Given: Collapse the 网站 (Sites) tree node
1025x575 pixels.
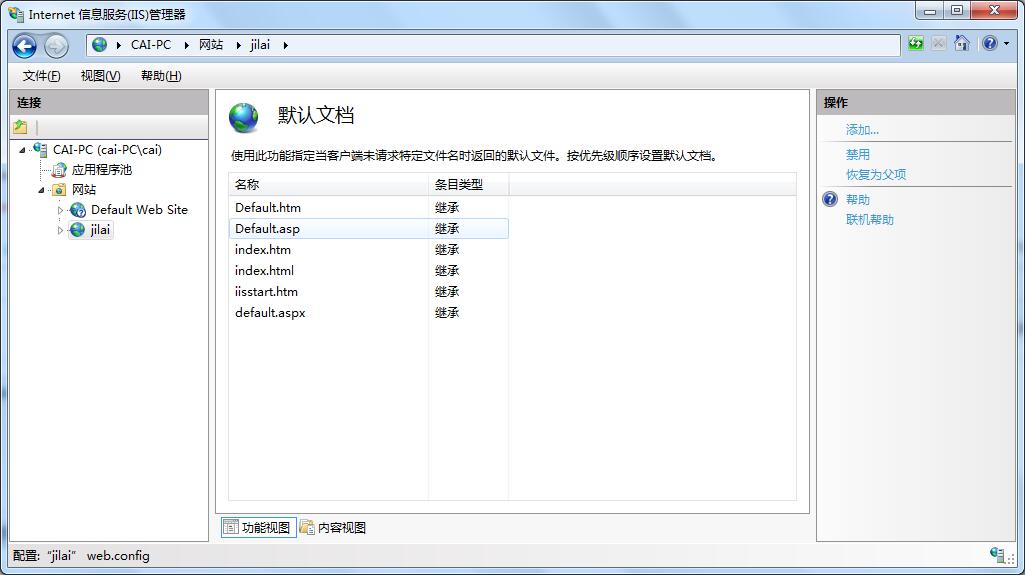Looking at the screenshot, I should click(x=42, y=190).
